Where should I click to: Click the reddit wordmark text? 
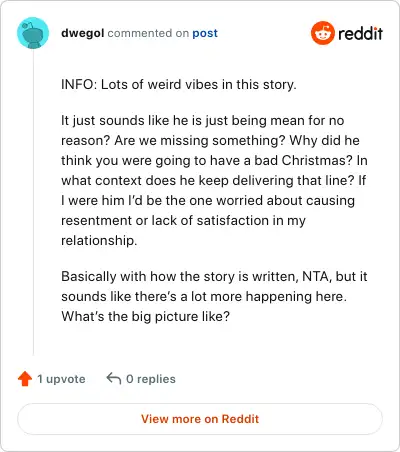coord(361,33)
